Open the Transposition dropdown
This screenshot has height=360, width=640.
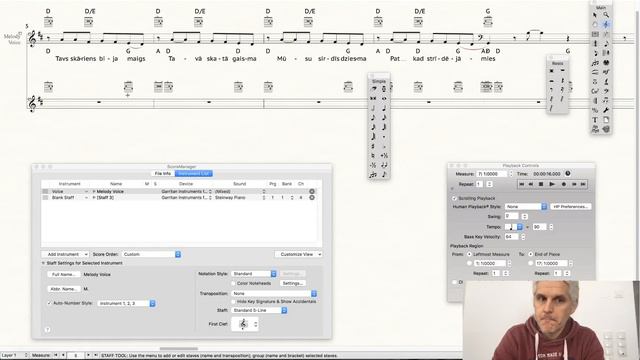pos(274,293)
